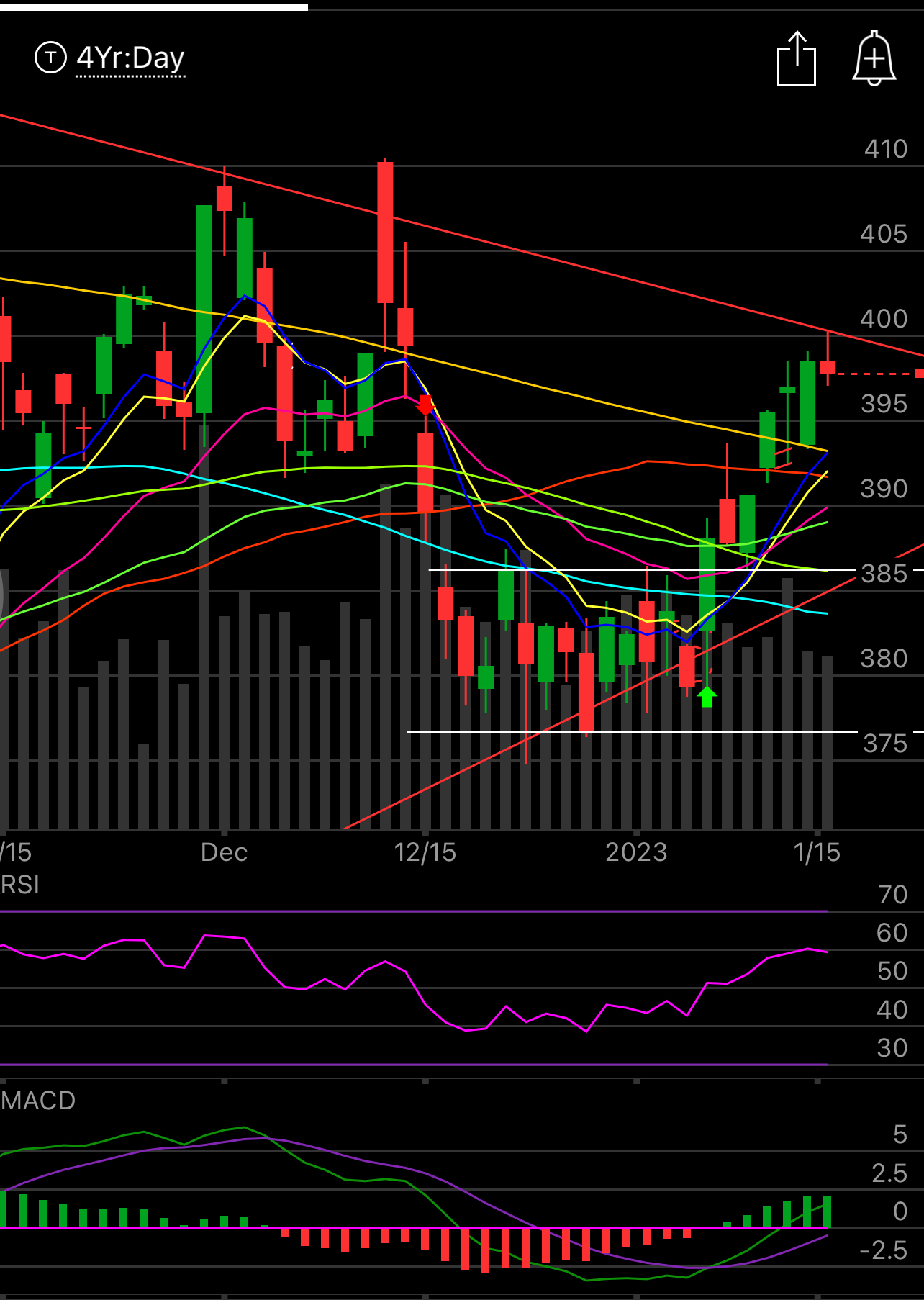Select the MACD indicator label

pos(37,1101)
